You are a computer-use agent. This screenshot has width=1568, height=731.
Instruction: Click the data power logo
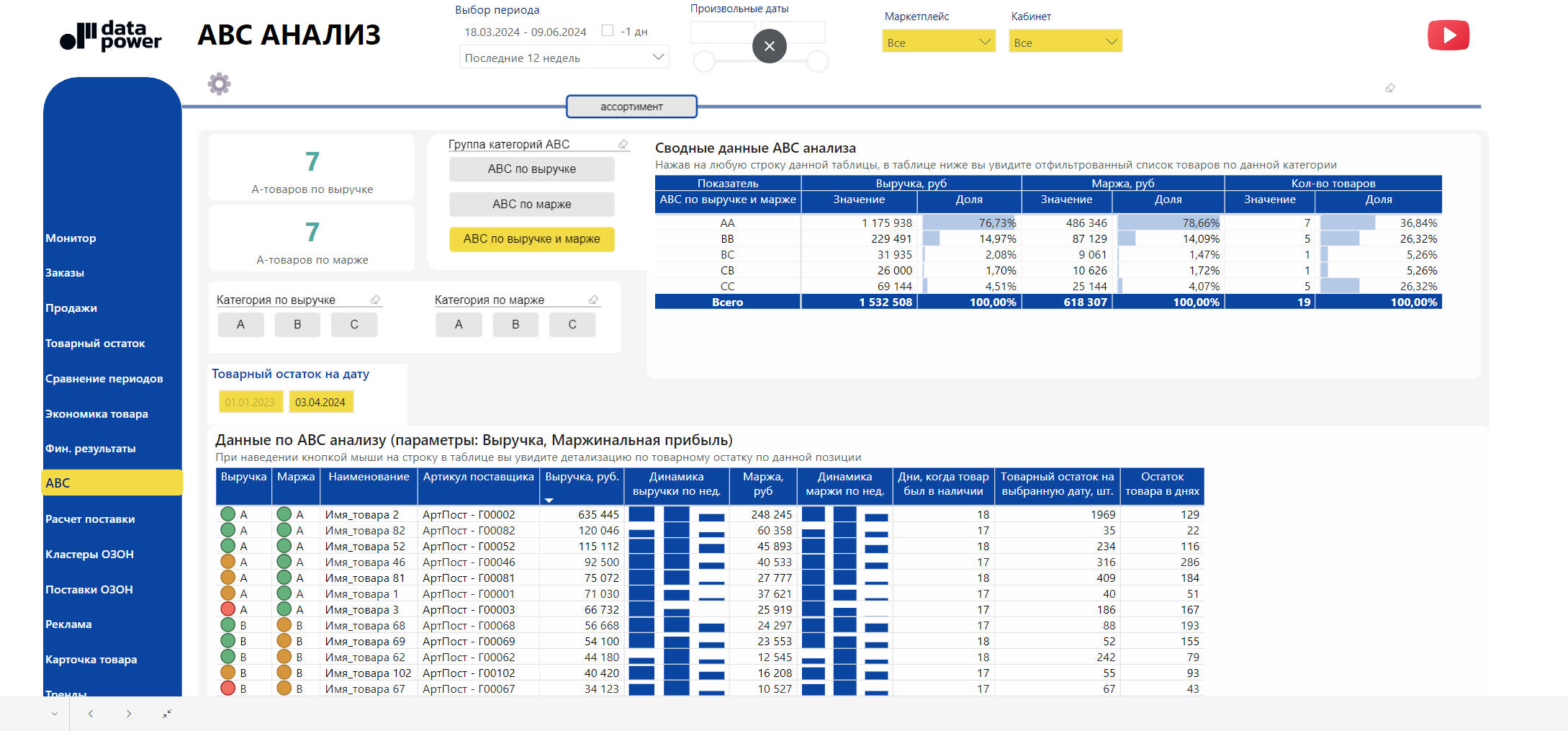pyautogui.click(x=111, y=36)
